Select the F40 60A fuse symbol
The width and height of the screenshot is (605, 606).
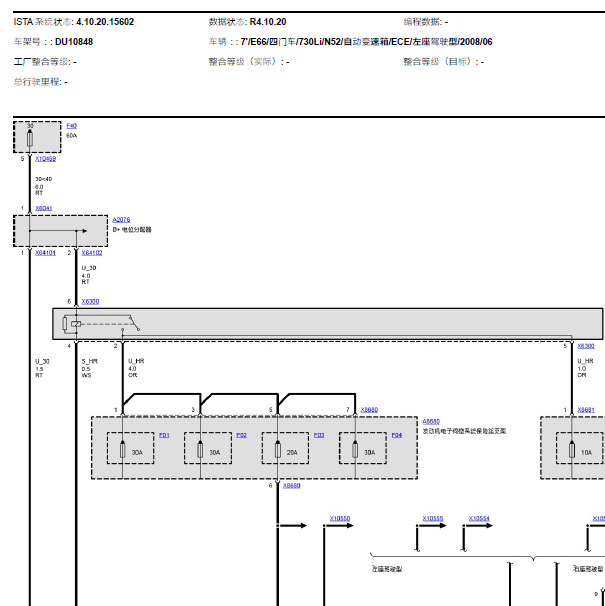pos(30,139)
